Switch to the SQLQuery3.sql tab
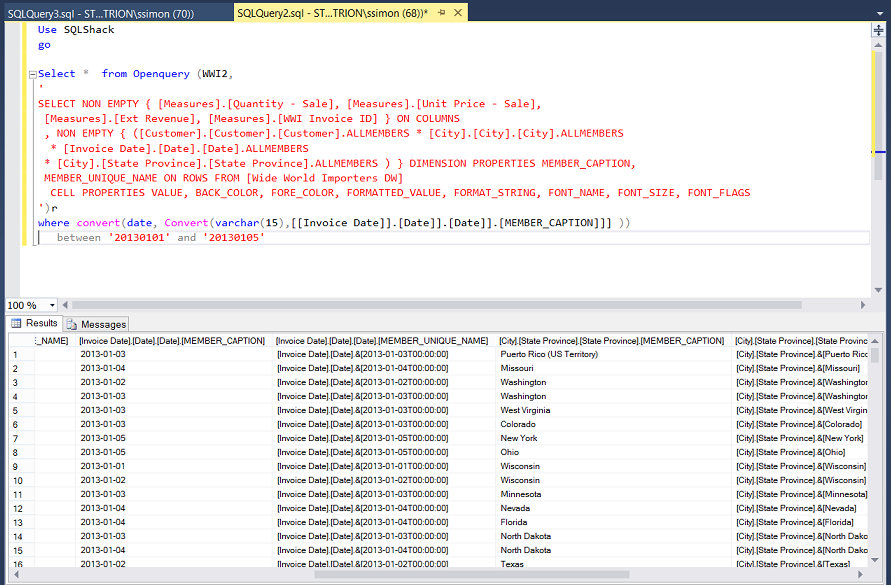Screen dimensions: 891x585 pos(100,13)
